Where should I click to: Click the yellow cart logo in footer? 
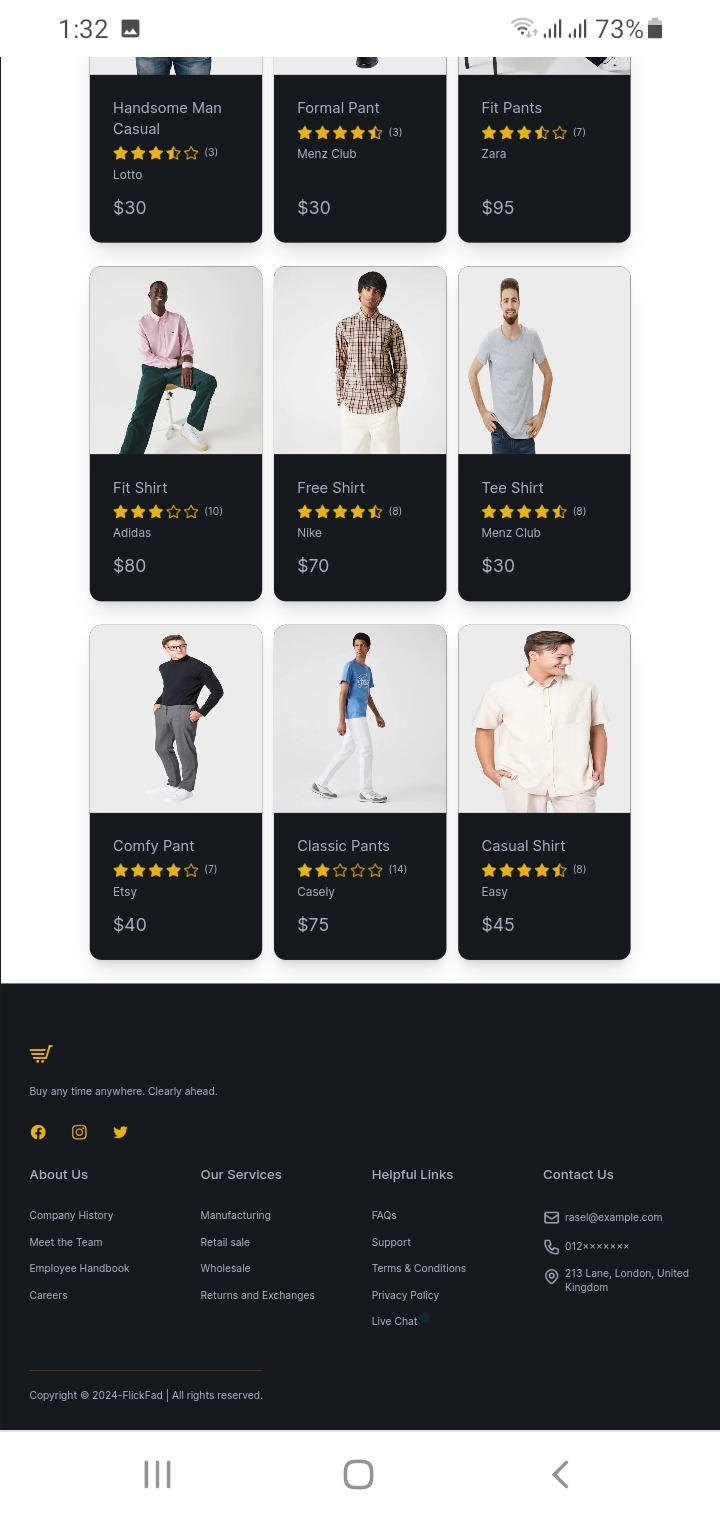click(x=41, y=1054)
